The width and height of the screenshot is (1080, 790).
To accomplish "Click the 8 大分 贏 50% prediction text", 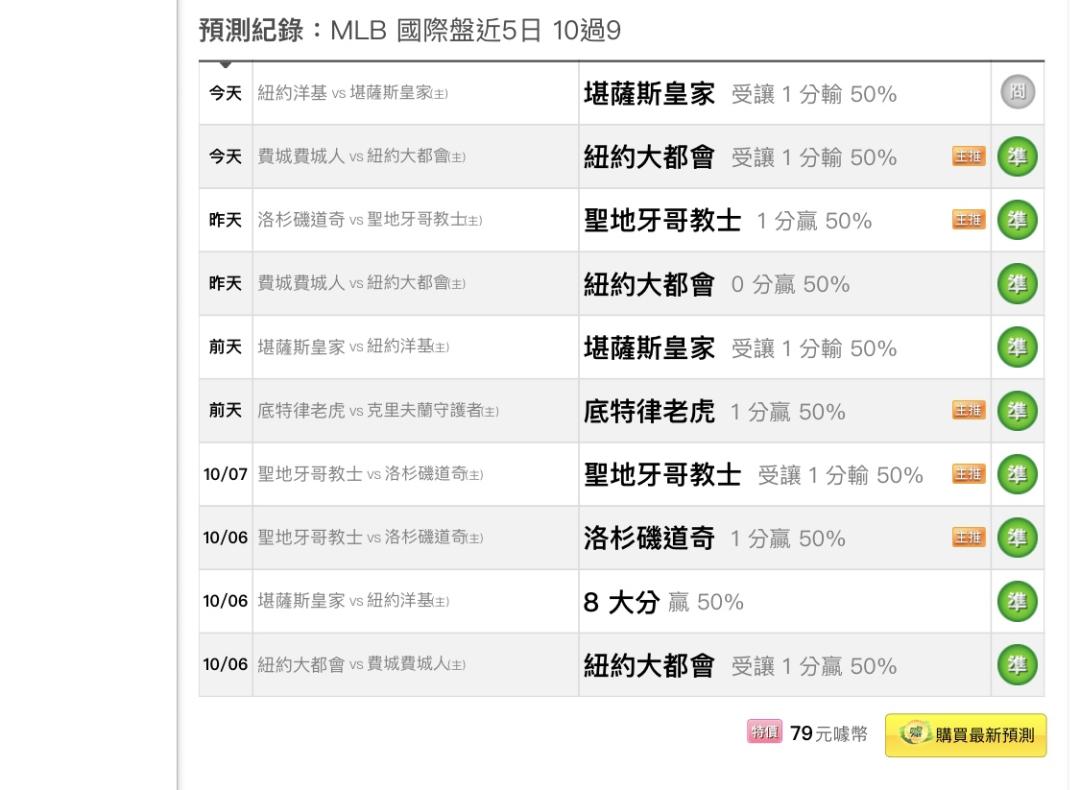I will (x=663, y=602).
